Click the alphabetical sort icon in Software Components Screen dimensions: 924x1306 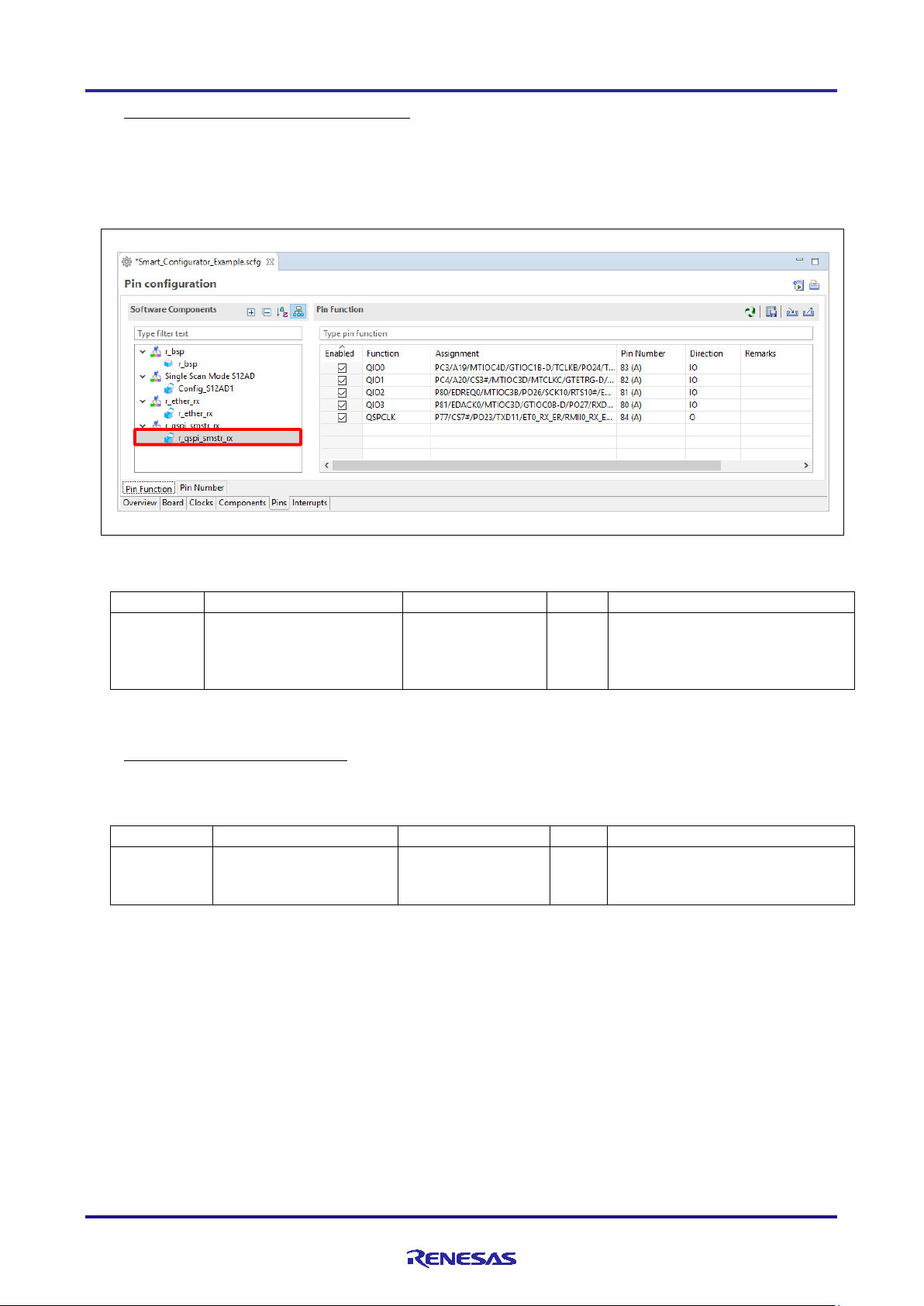(282, 312)
